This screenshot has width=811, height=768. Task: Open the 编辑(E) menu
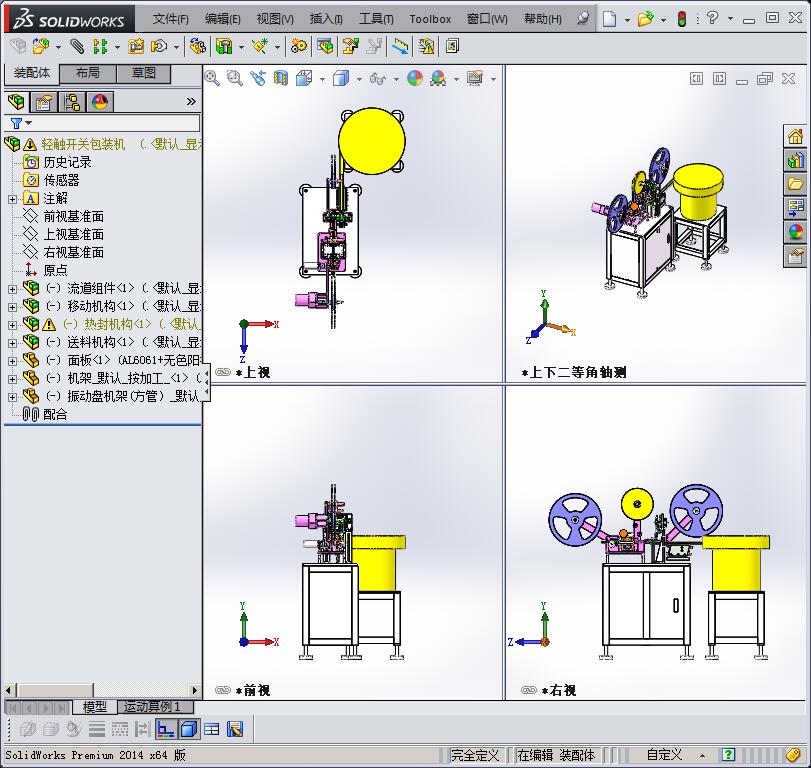222,19
